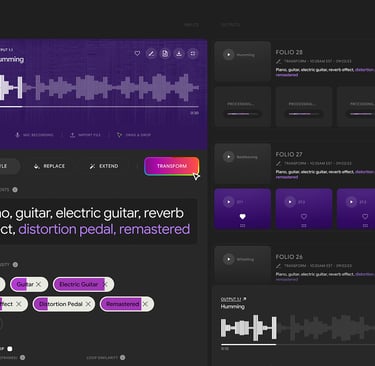Screen dimensions: 375x366
Task: Remove the Remastered tag
Action: (145, 304)
